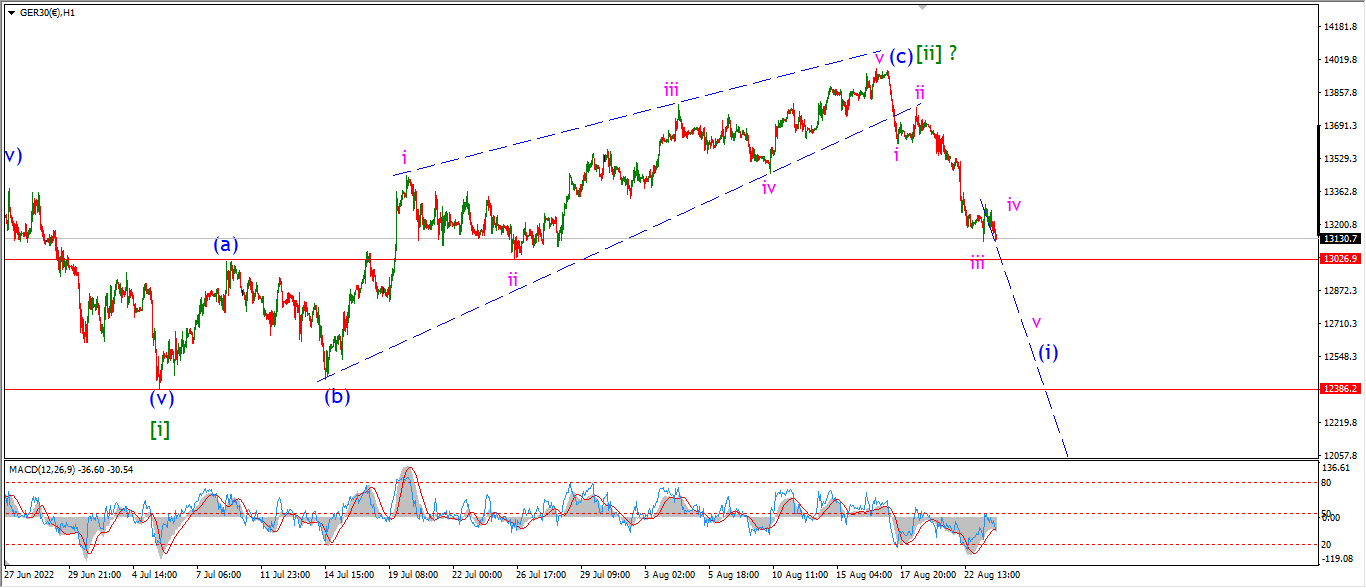Open the dropdown arrow beside GER30(€),H1
Image resolution: width=1366 pixels, height=588 pixels.
(11, 11)
